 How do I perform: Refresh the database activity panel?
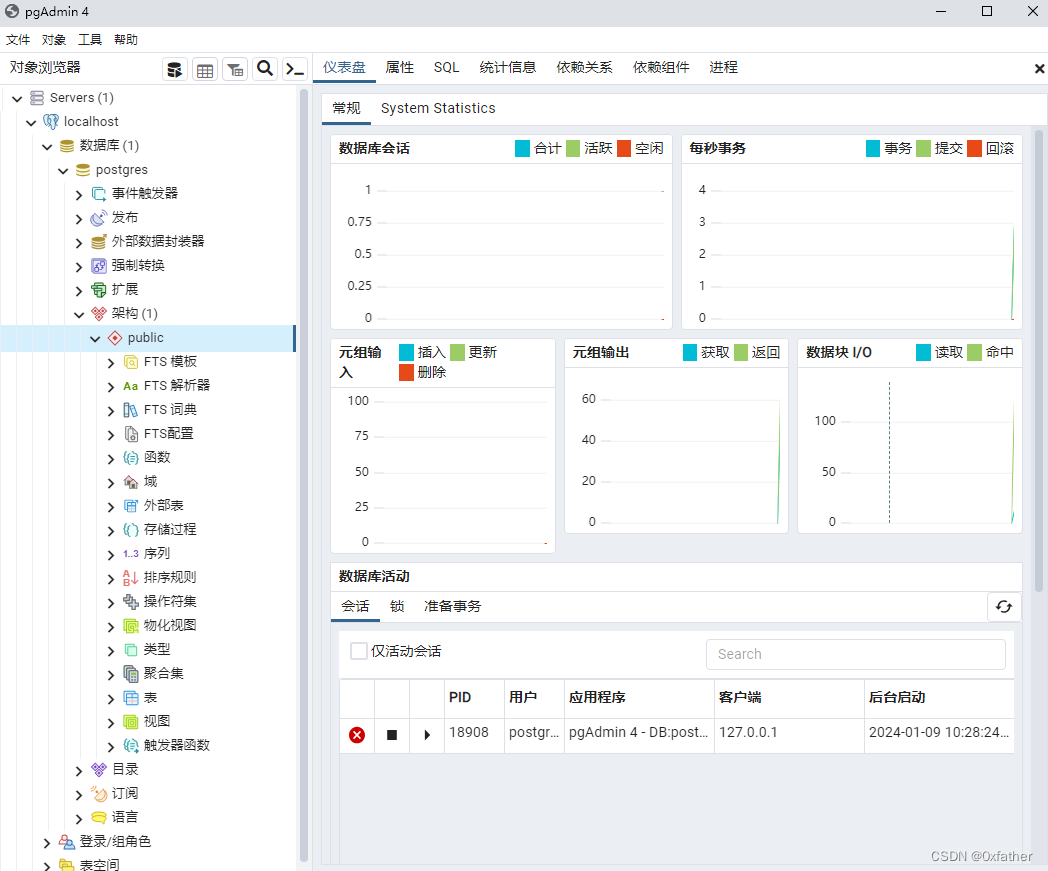[1004, 607]
